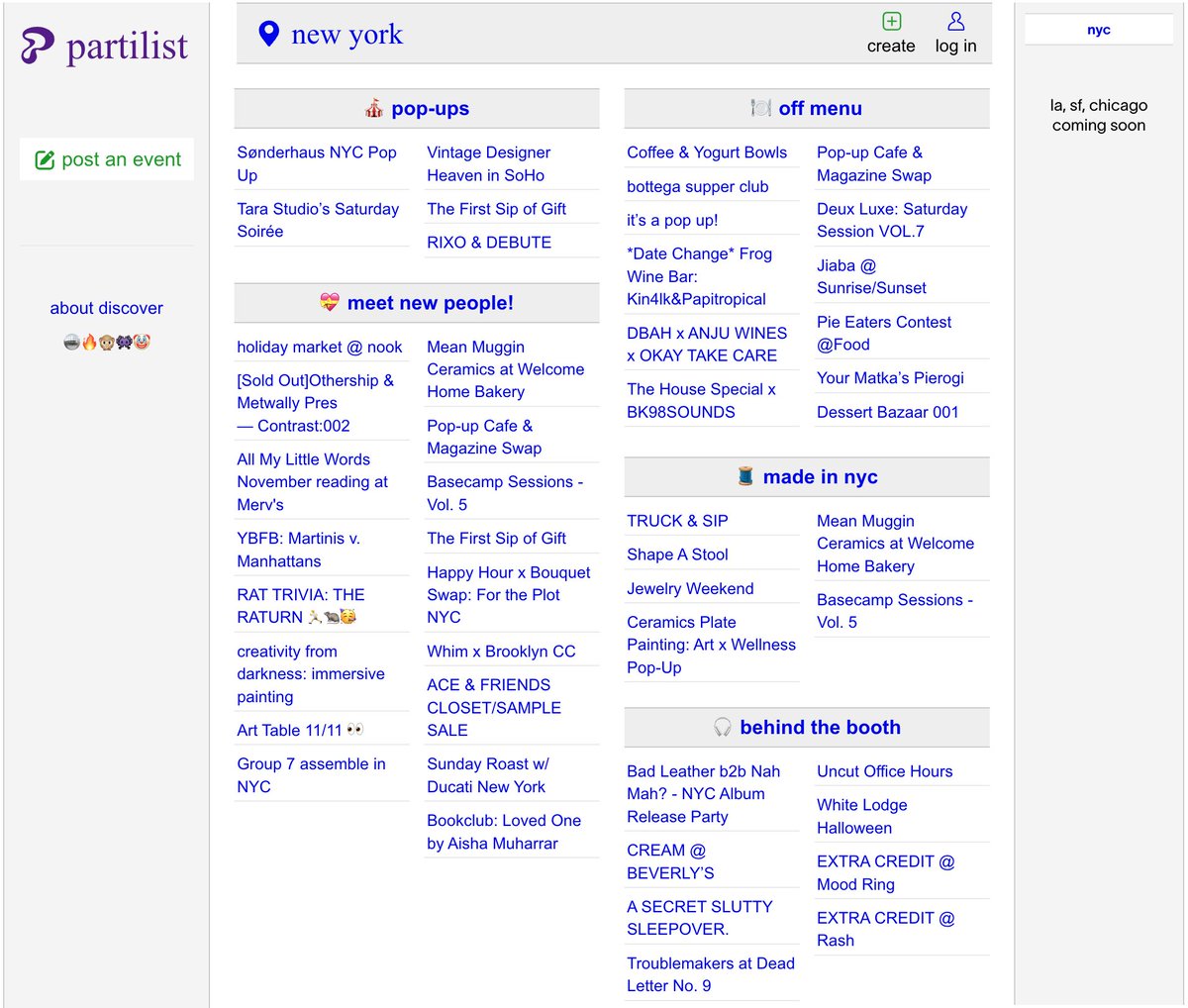This screenshot has width=1188, height=1008.
Task: Open Art Table 11/11 event
Action: (x=300, y=731)
